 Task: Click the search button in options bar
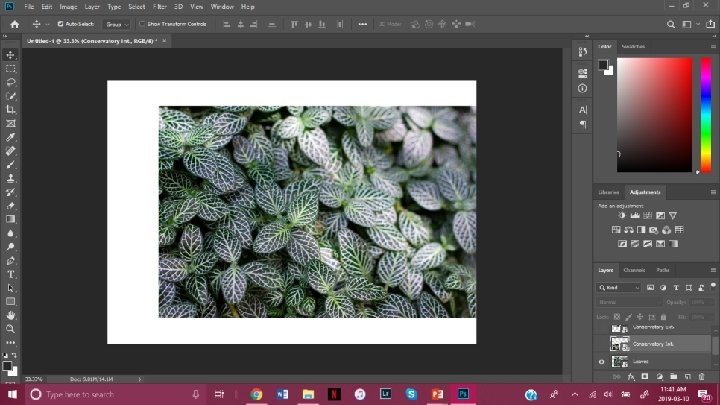[671, 24]
